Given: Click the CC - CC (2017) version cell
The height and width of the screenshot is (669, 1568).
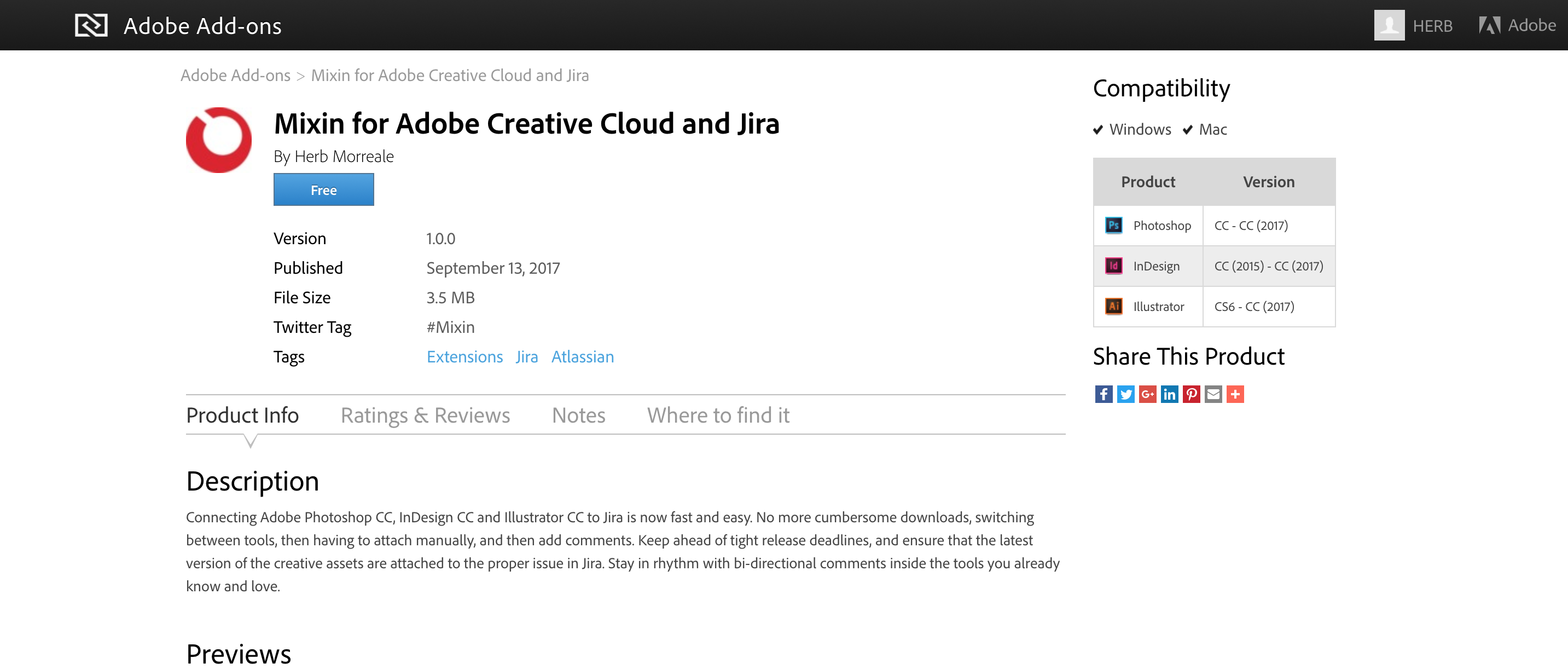Looking at the screenshot, I should tap(1269, 226).
